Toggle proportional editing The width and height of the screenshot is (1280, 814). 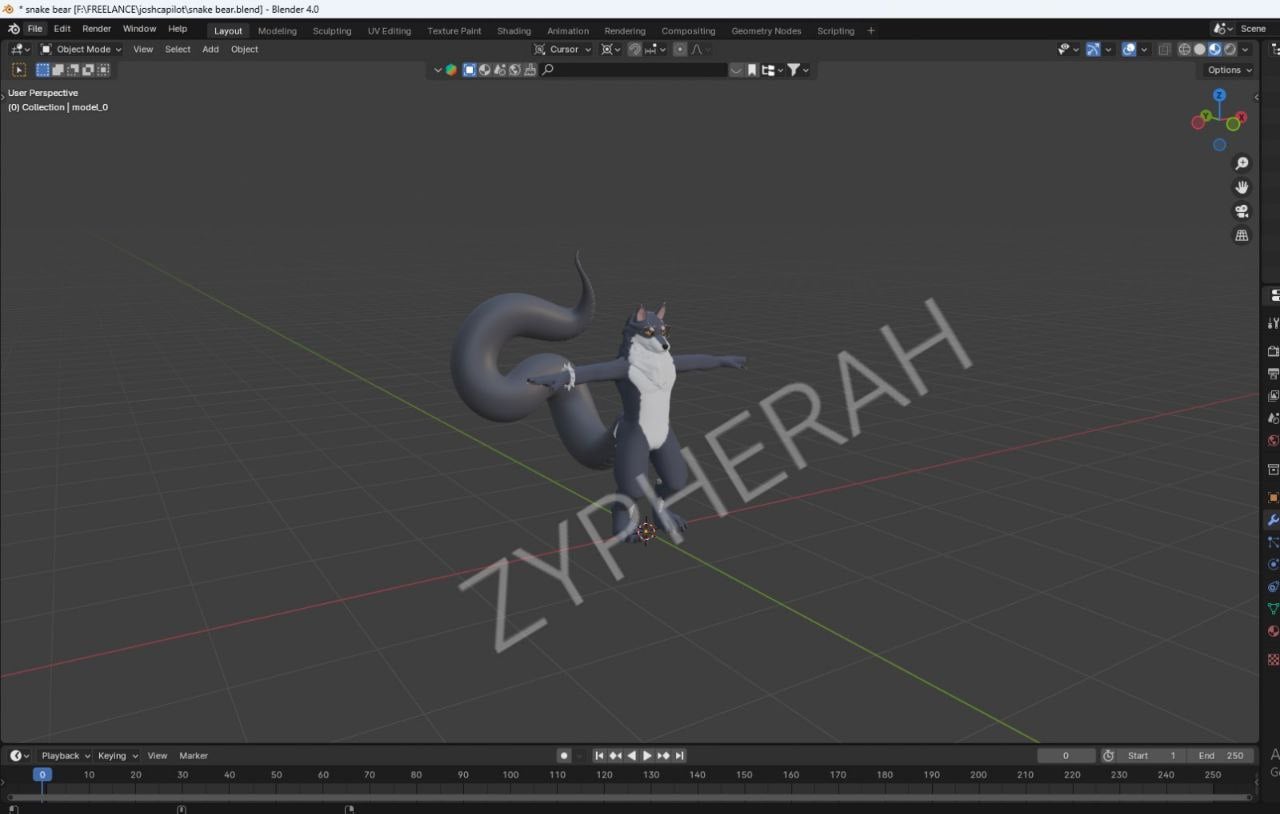(680, 49)
